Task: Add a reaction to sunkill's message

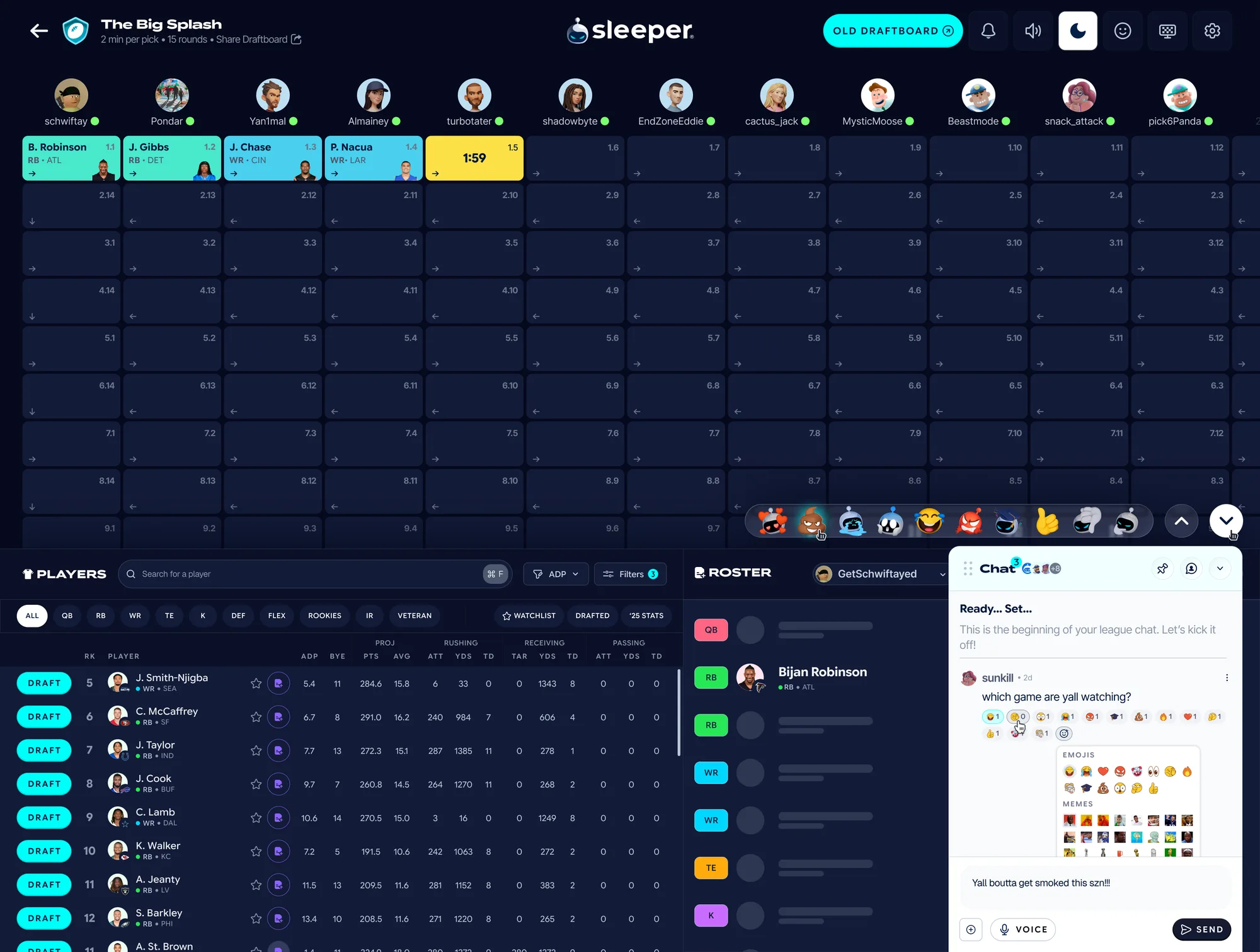Action: [x=1064, y=733]
